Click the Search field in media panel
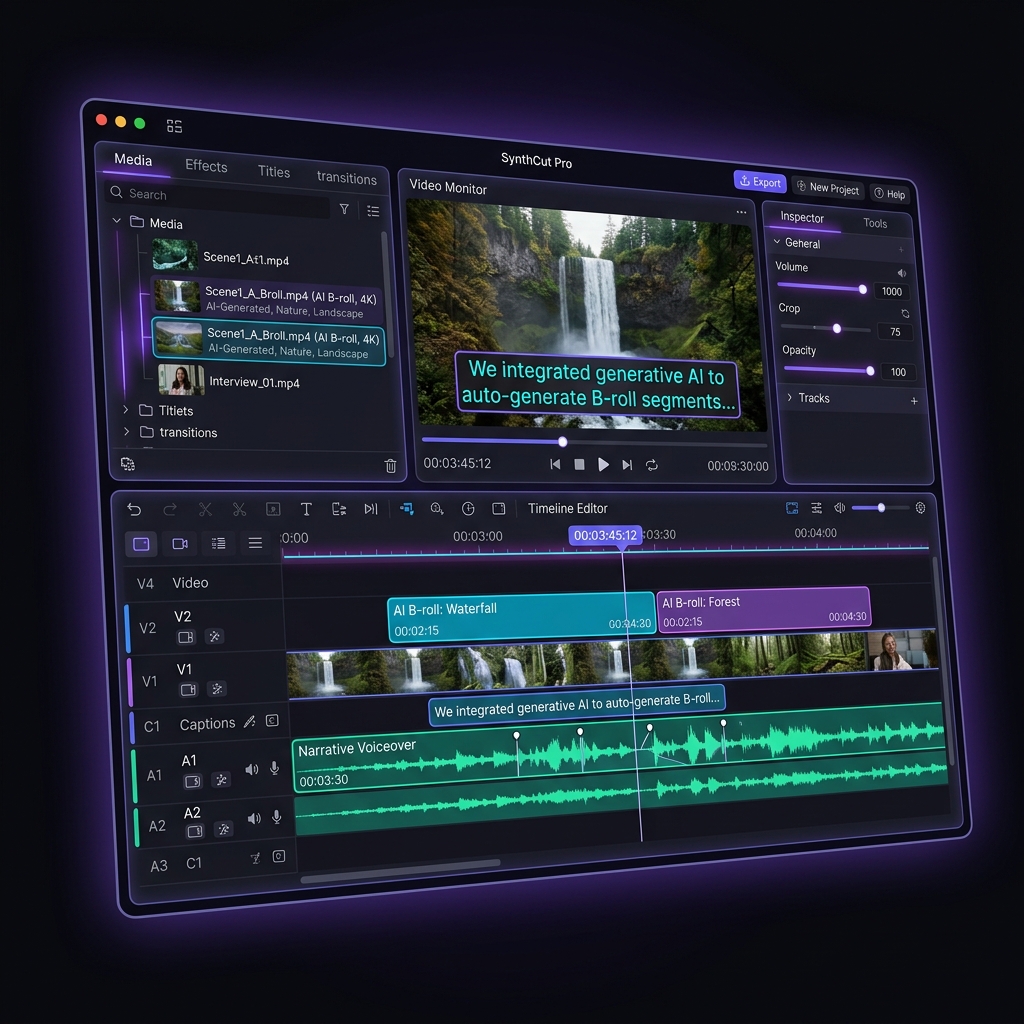Screen dimensions: 1024x1024 point(217,199)
